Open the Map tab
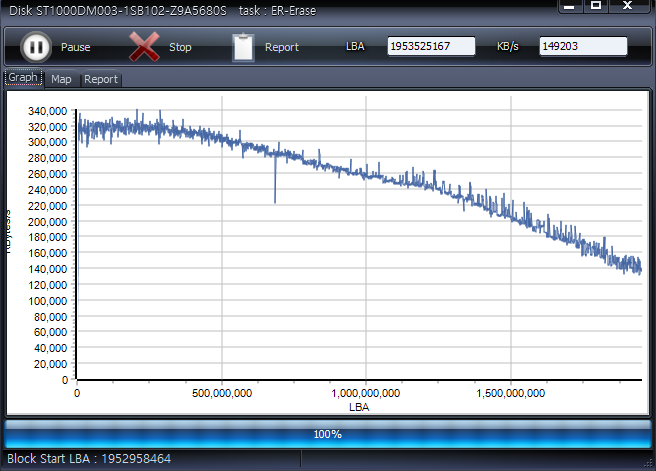The width and height of the screenshot is (656, 471). pos(61,79)
